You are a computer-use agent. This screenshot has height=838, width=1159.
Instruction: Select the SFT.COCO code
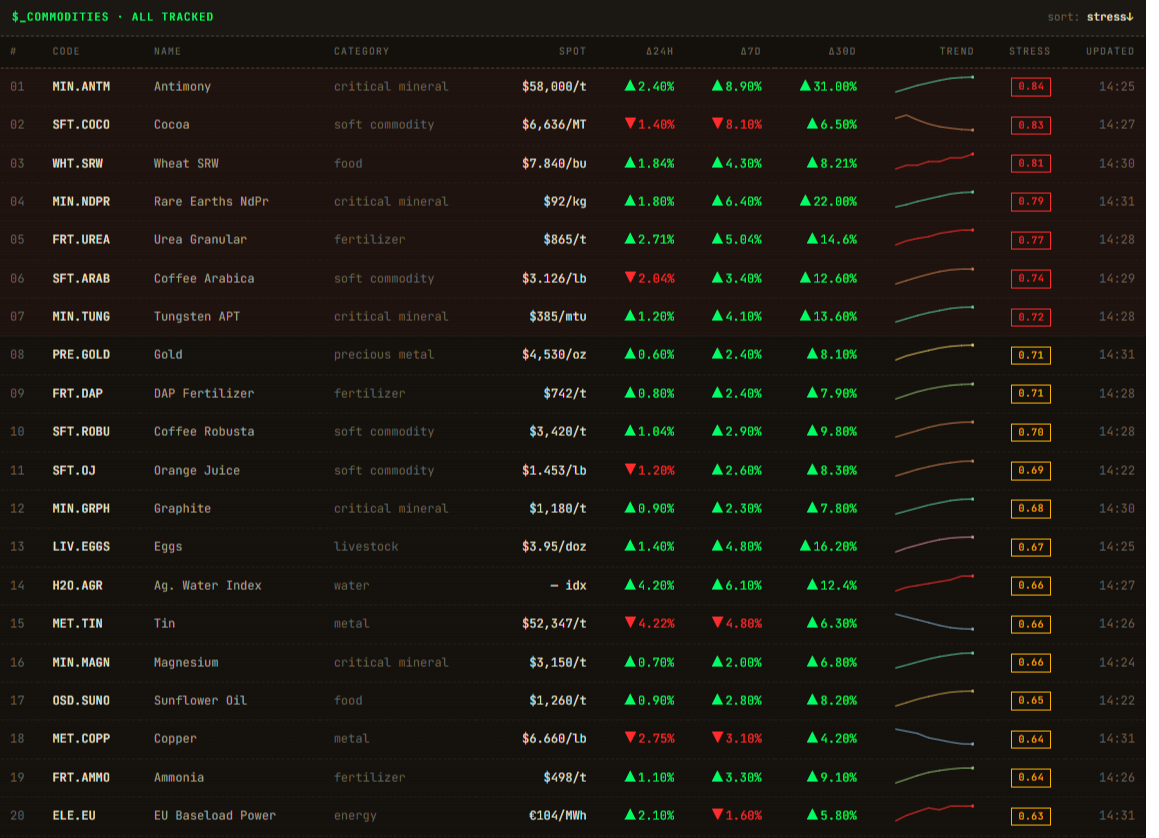[81, 125]
